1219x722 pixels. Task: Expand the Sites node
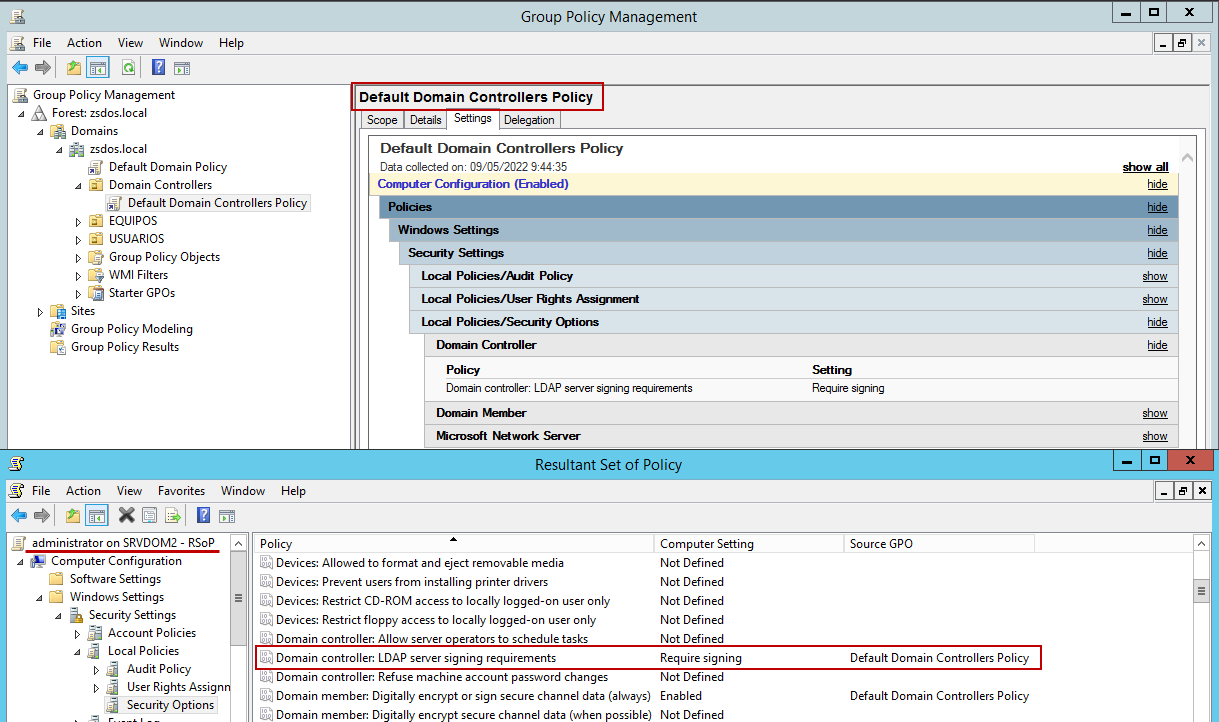click(x=41, y=311)
